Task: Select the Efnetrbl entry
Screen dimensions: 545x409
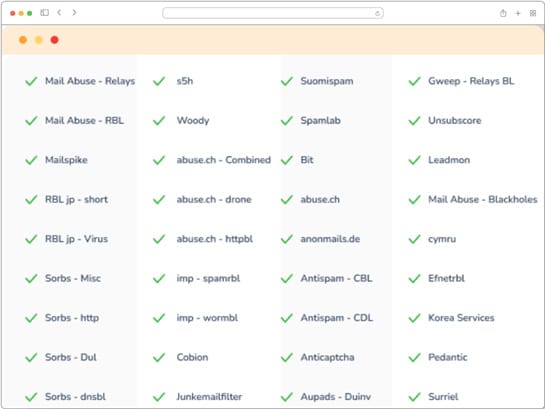Action: [x=446, y=278]
